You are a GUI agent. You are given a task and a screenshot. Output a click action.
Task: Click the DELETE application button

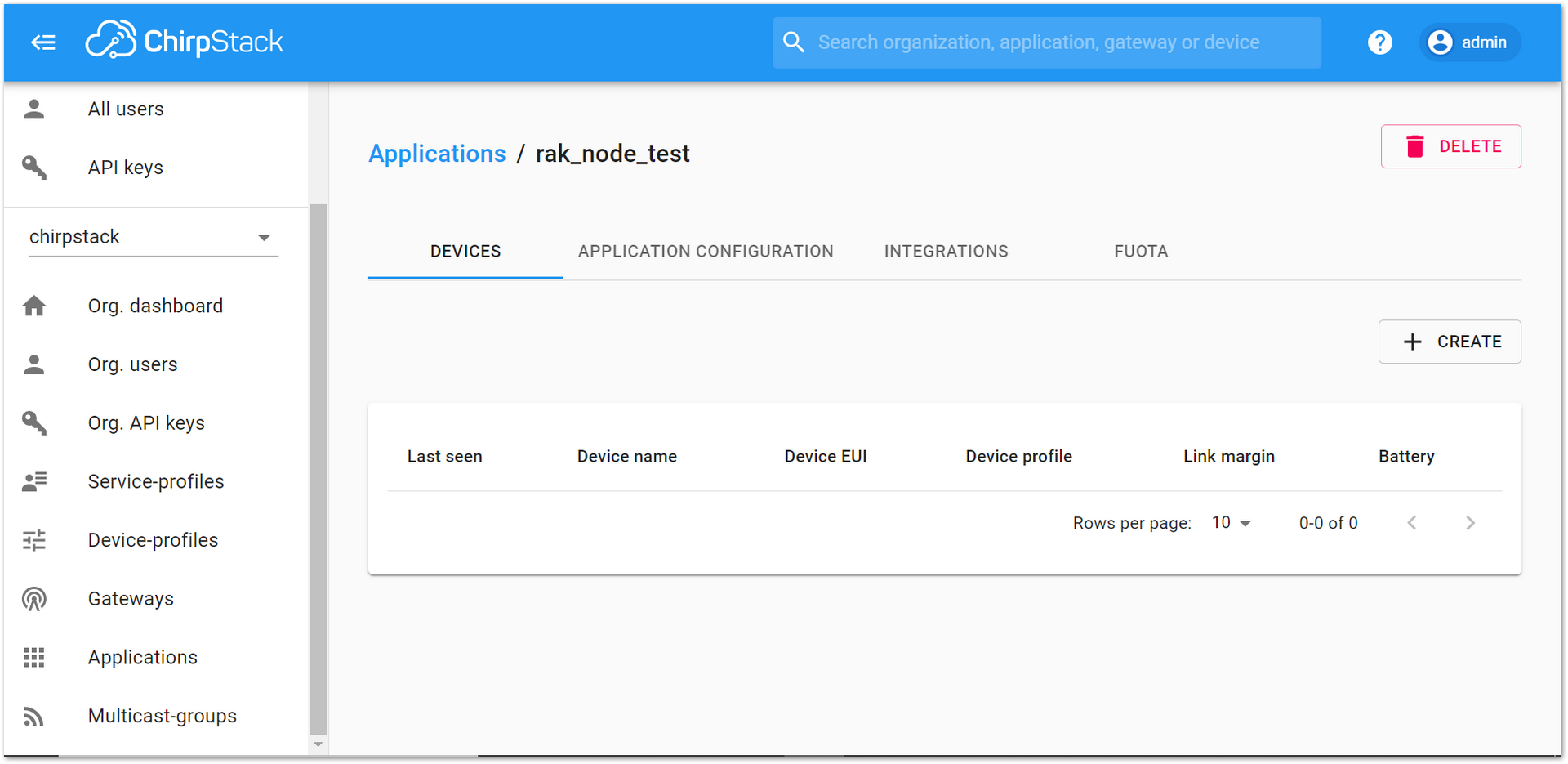coord(1450,146)
